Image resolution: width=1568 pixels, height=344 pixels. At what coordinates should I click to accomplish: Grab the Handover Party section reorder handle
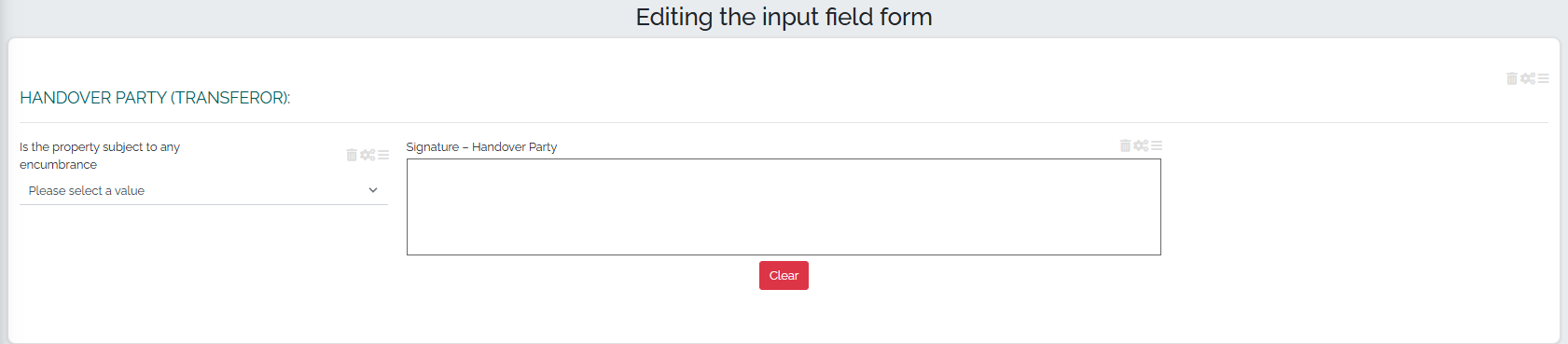pyautogui.click(x=1544, y=78)
